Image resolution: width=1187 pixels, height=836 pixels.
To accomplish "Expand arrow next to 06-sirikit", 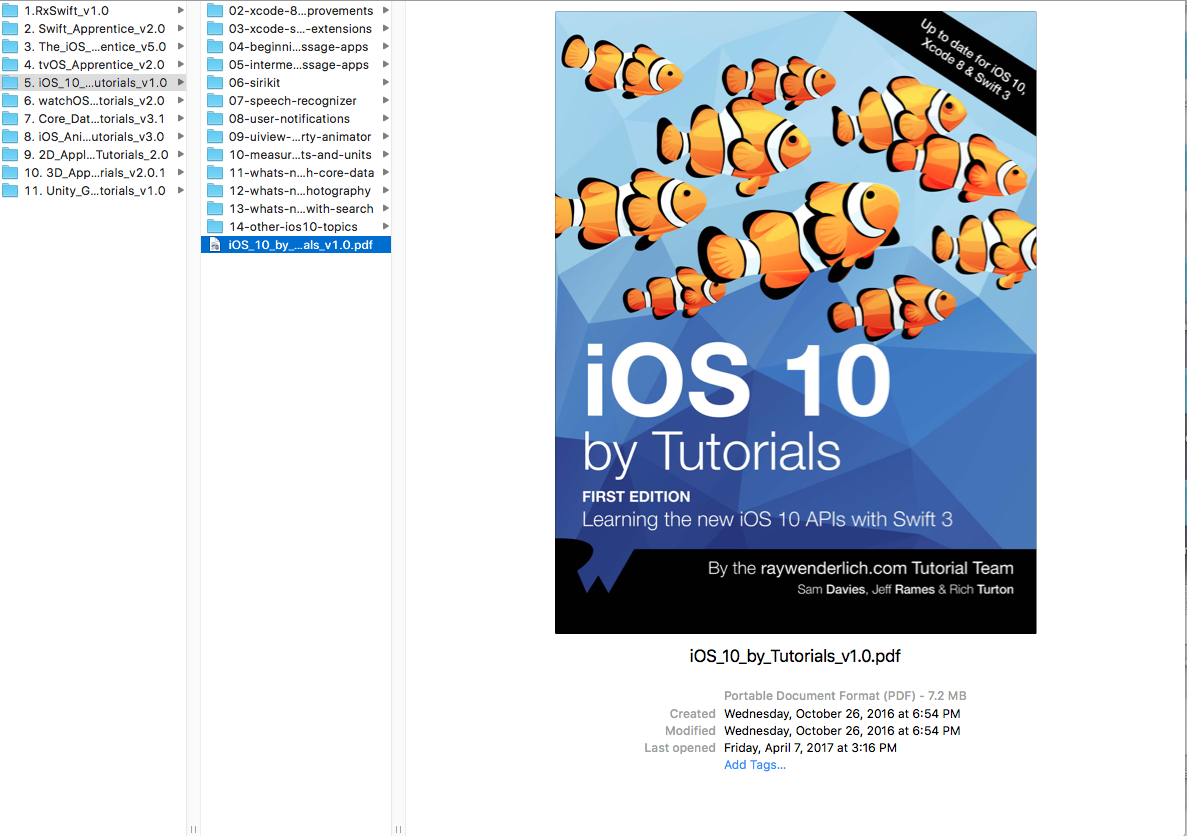I will 386,83.
